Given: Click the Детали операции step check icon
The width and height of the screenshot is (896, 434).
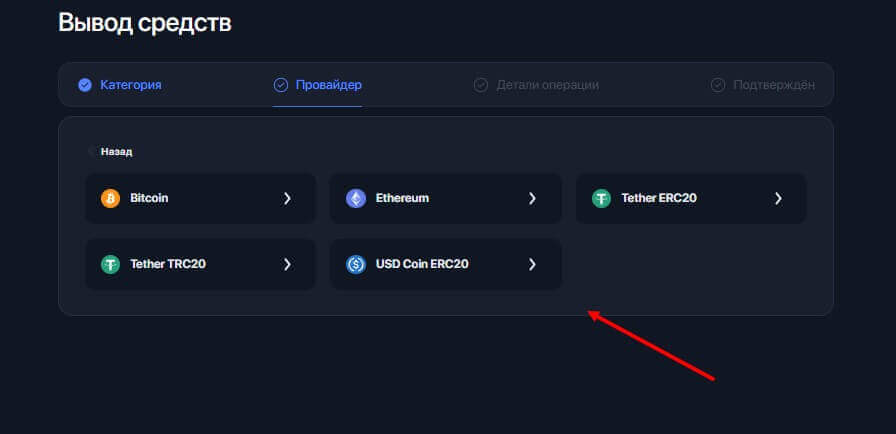Looking at the screenshot, I should (480, 85).
